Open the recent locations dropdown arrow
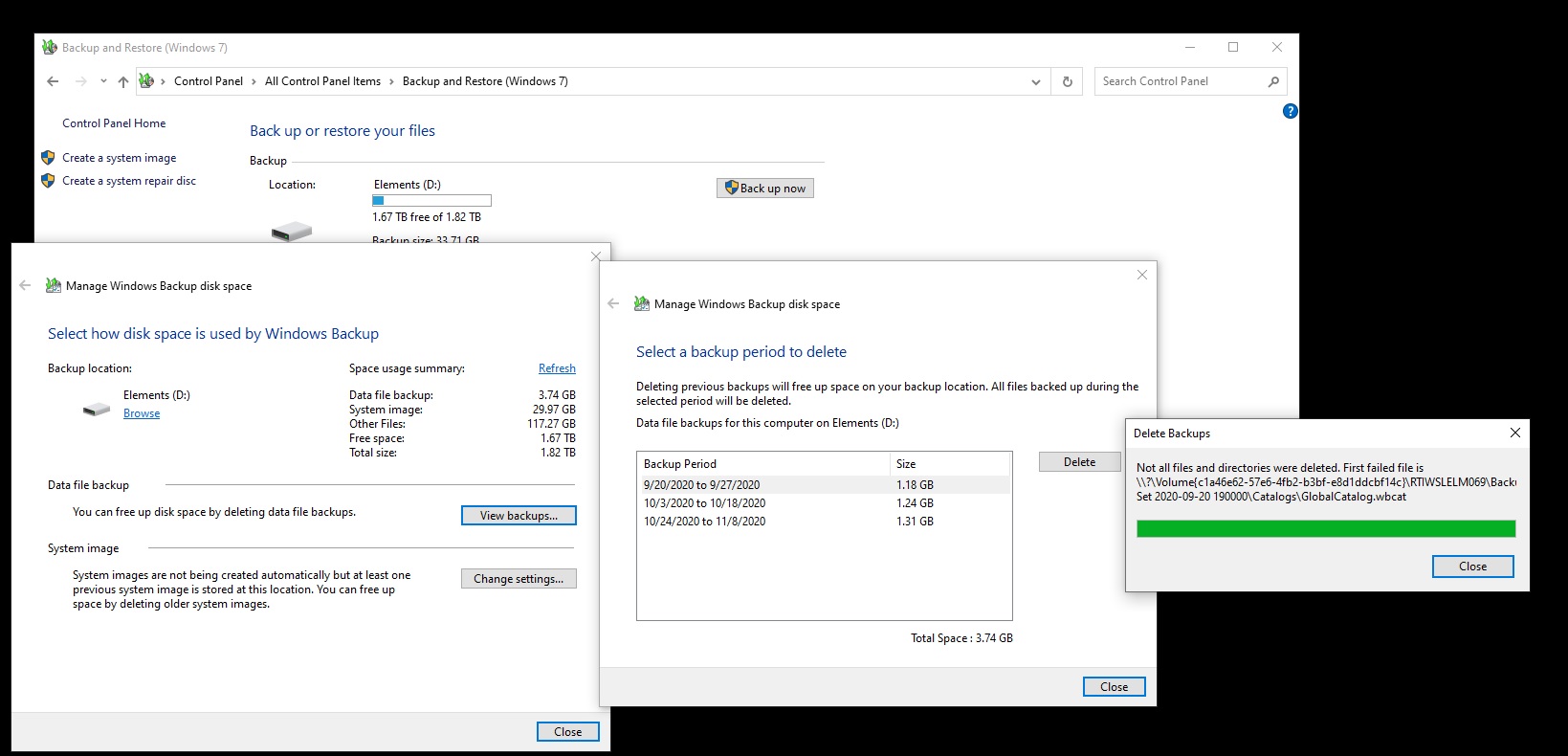1568x756 pixels. coord(103,81)
